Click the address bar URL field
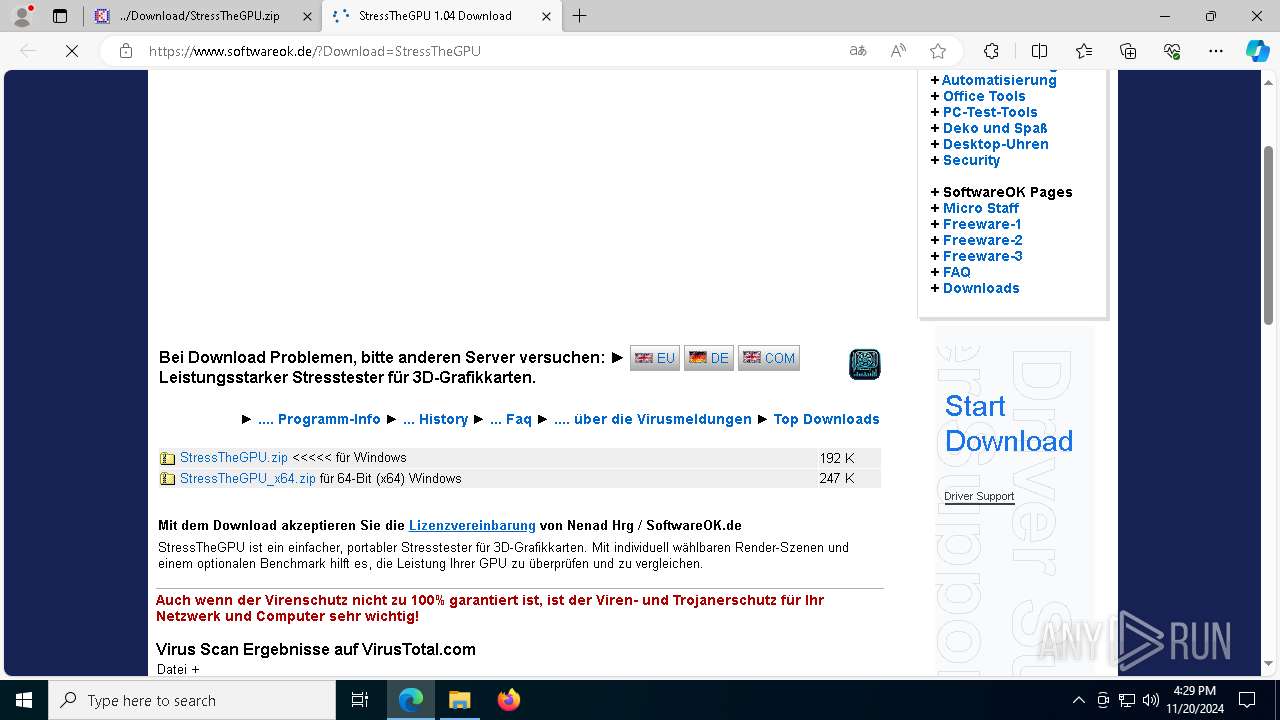The image size is (1280, 720). [490, 51]
